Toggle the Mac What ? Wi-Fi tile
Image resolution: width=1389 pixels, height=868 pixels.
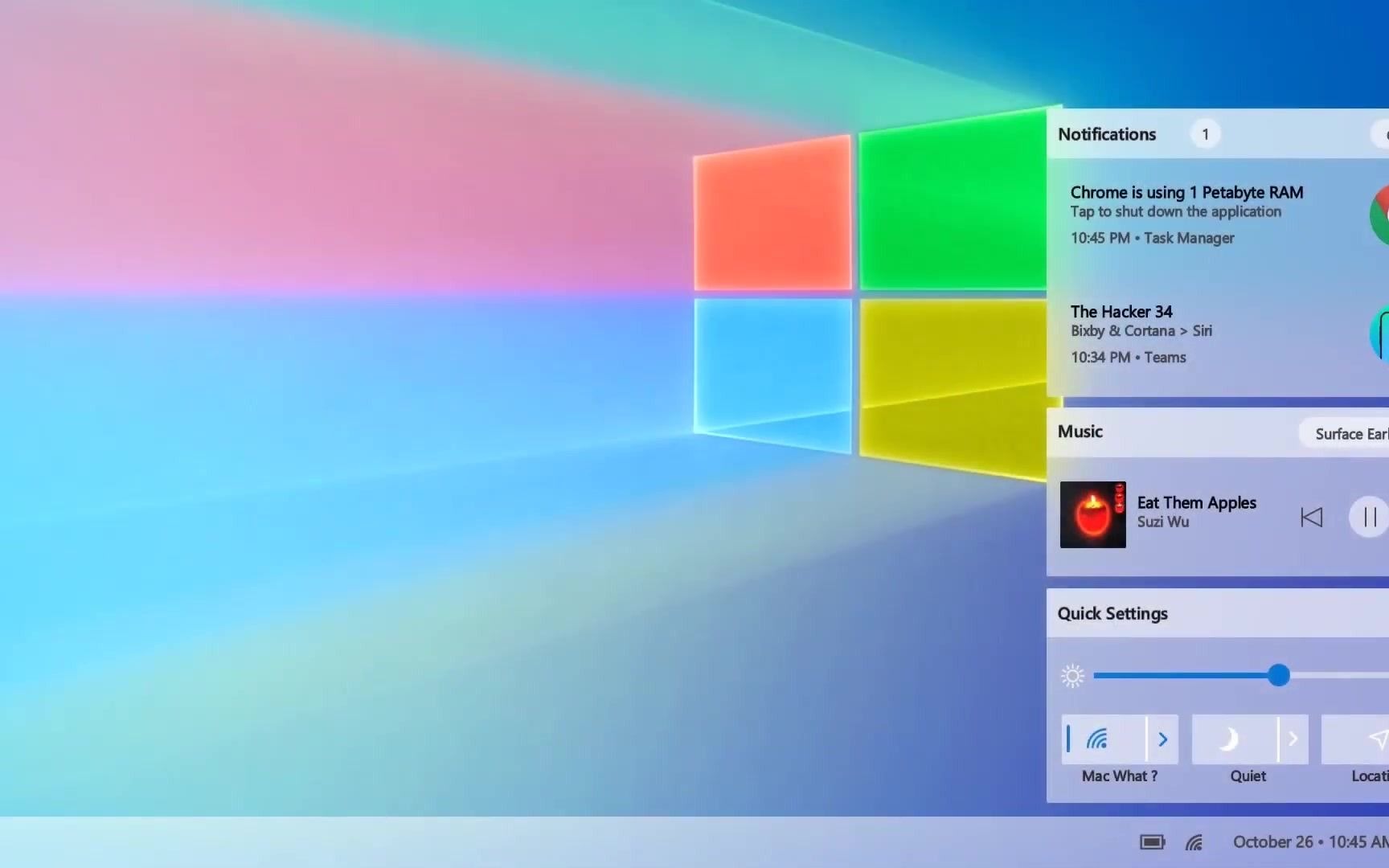(1100, 739)
